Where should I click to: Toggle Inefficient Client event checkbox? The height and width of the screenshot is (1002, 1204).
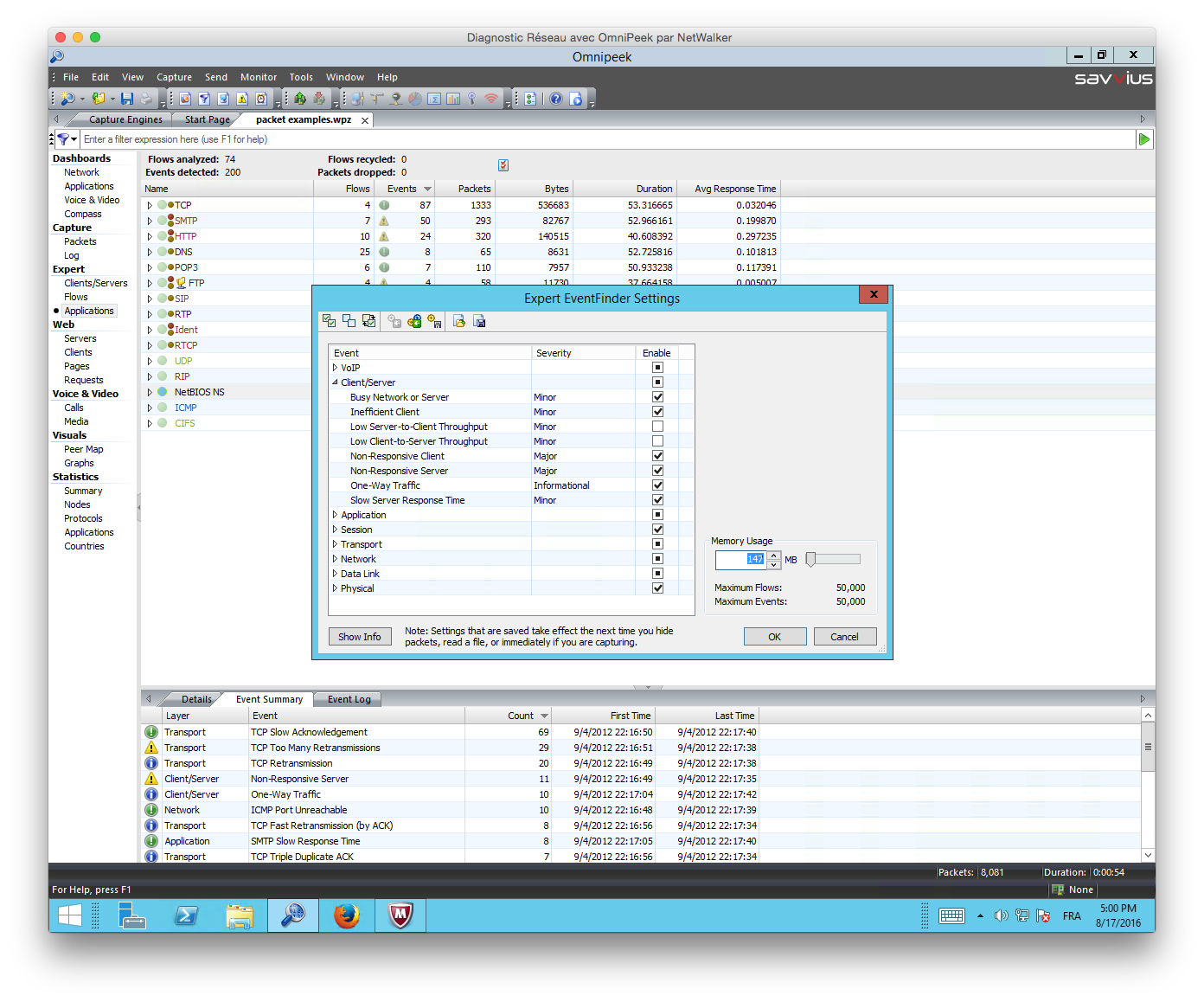pos(657,412)
